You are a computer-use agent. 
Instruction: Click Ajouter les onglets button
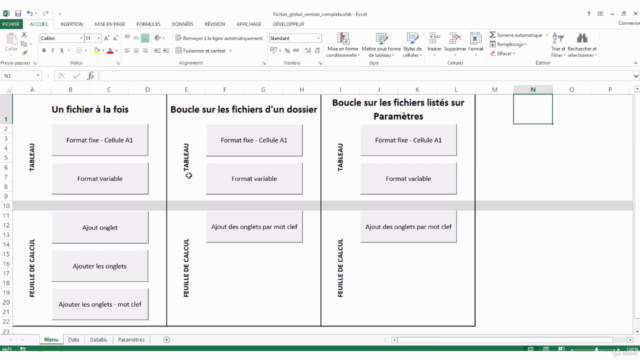coord(100,266)
